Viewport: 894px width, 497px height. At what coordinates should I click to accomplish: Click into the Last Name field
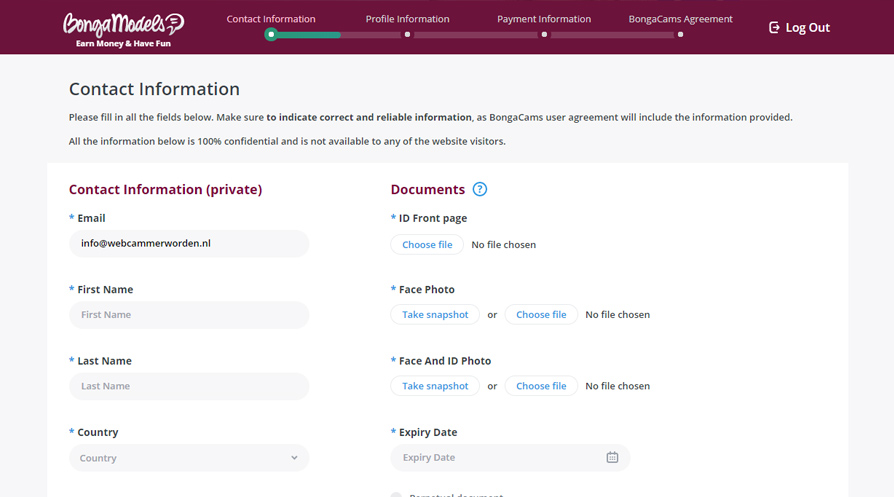(x=188, y=386)
